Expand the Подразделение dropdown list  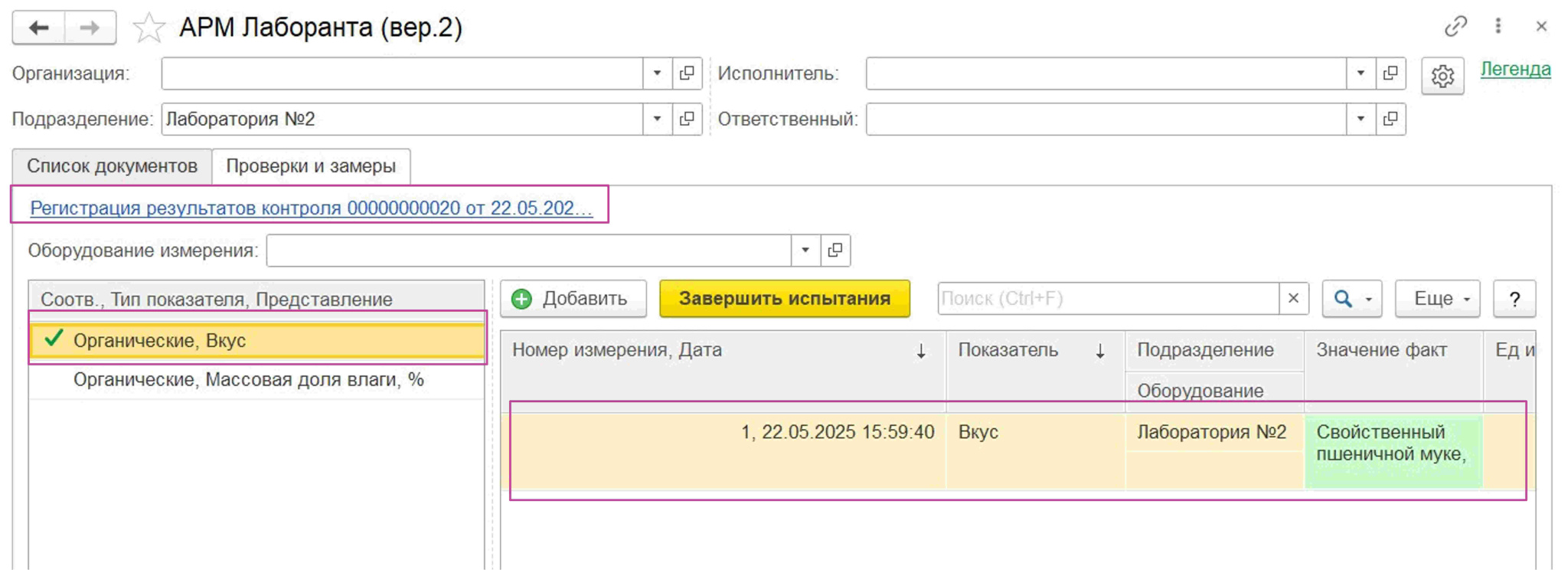coord(657,120)
